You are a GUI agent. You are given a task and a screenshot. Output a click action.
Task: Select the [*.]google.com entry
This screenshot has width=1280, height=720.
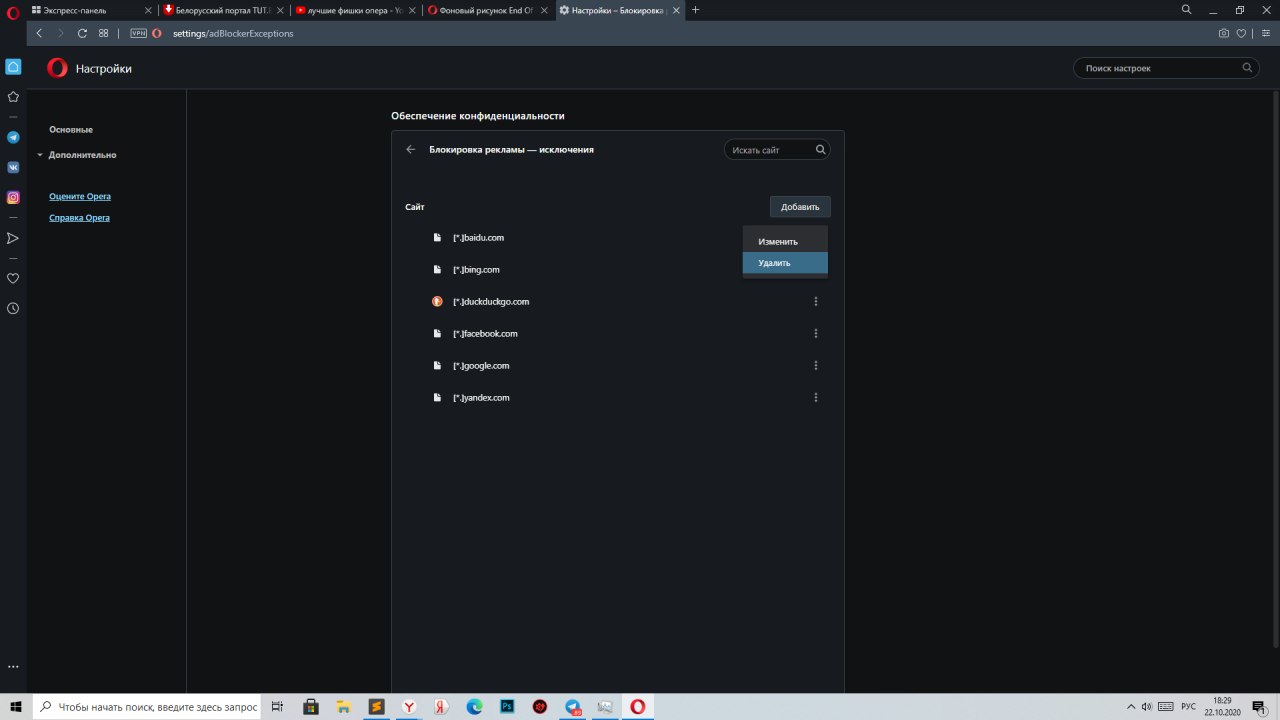[x=481, y=366]
